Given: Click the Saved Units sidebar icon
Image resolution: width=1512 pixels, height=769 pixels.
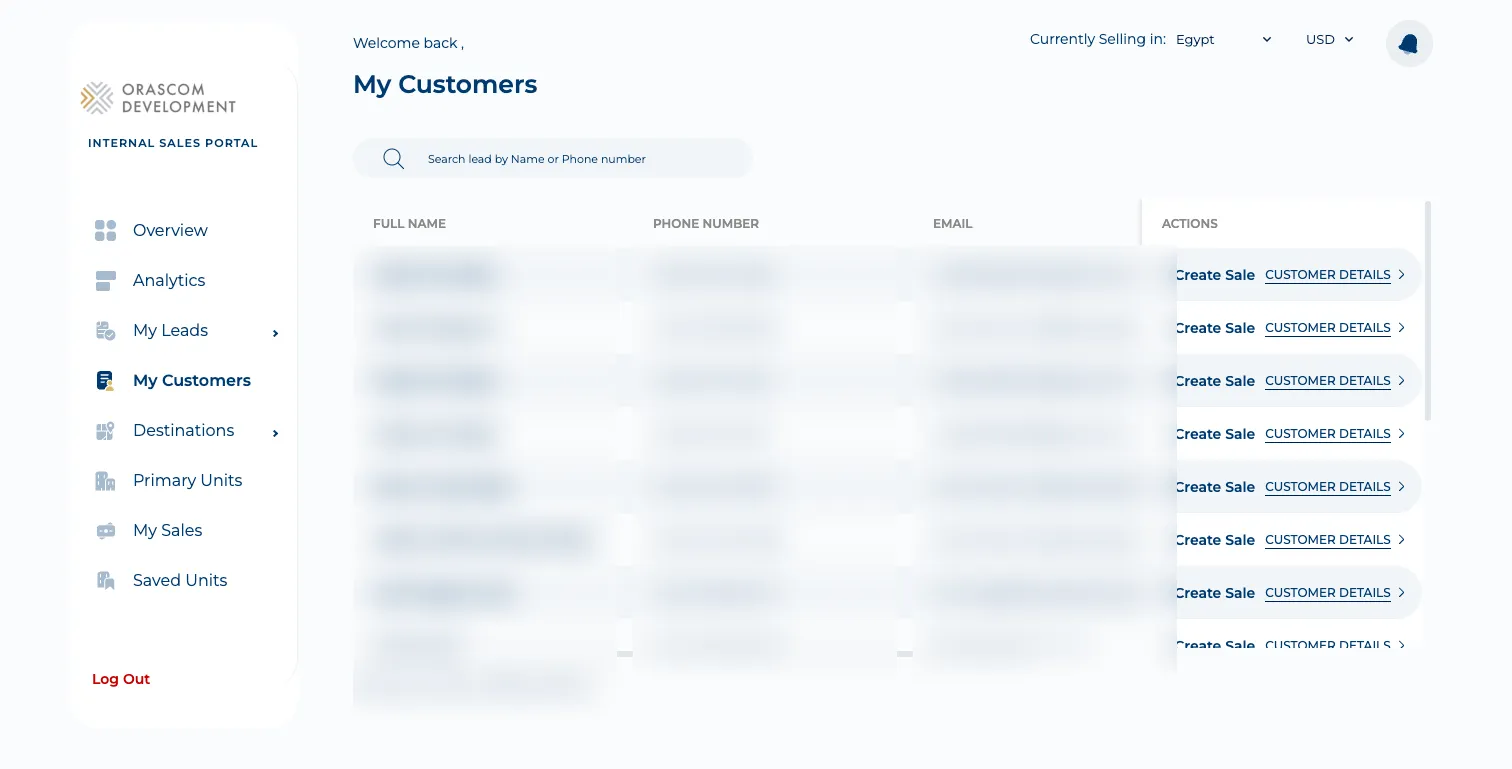Looking at the screenshot, I should pos(105,581).
